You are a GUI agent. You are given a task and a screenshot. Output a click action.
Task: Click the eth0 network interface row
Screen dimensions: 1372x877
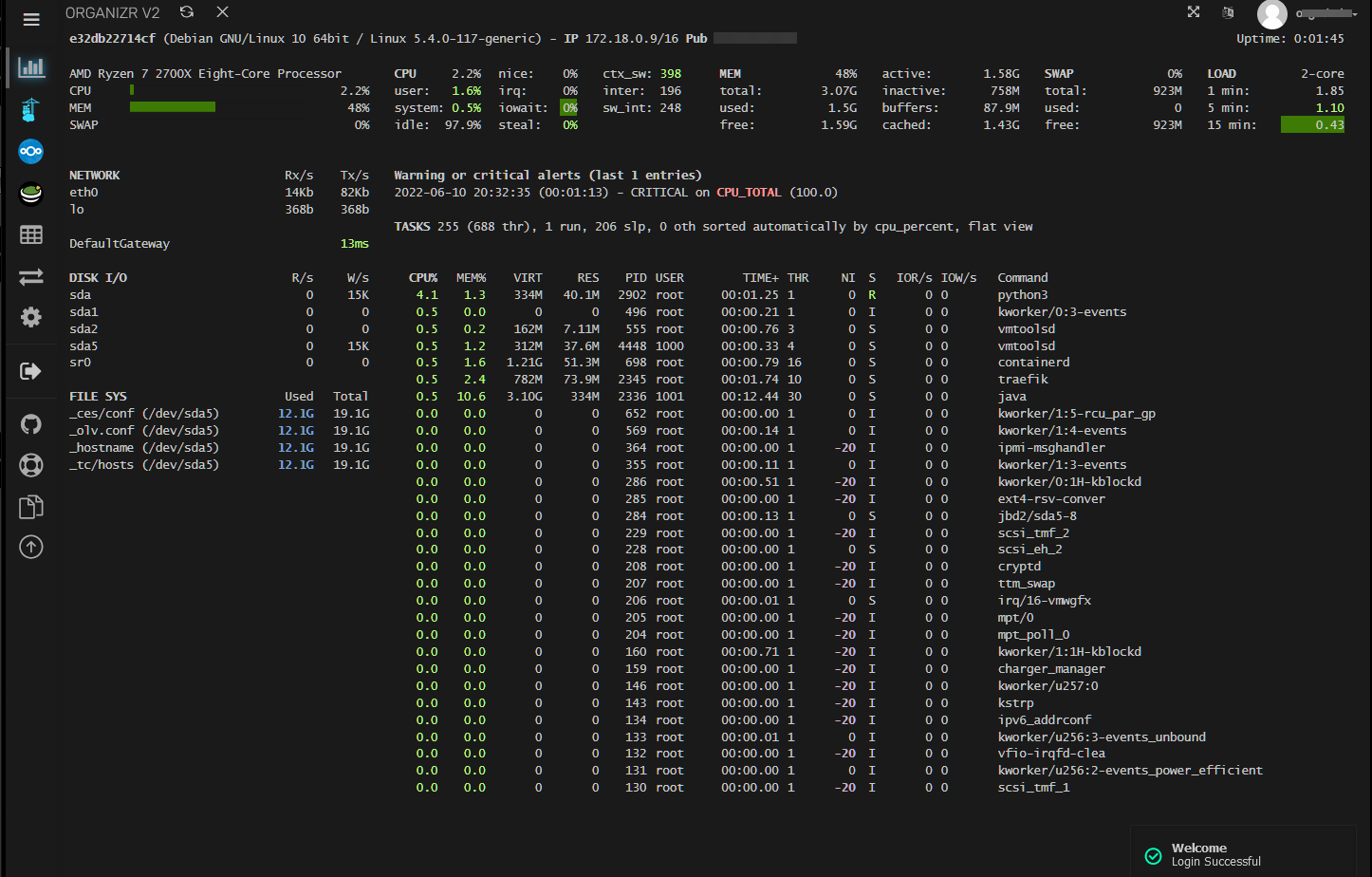tap(219, 193)
